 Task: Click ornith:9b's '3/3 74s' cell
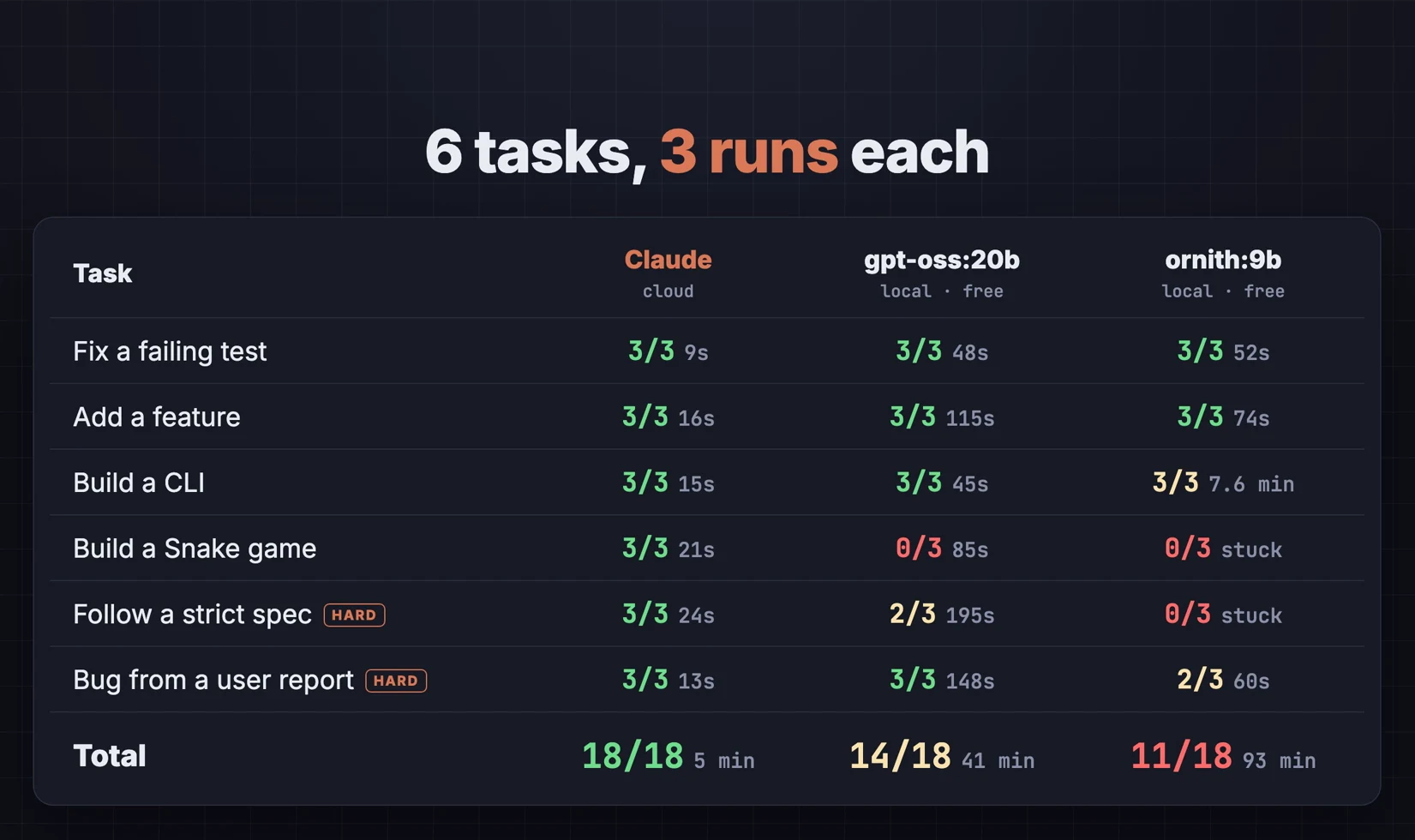pyautogui.click(x=1223, y=417)
